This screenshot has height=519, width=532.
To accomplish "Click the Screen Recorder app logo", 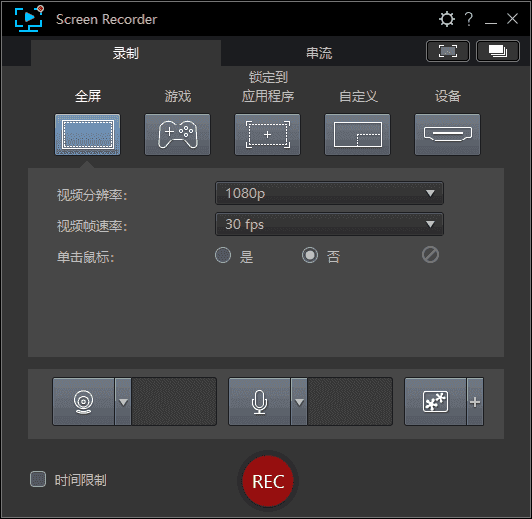I will point(29,19).
